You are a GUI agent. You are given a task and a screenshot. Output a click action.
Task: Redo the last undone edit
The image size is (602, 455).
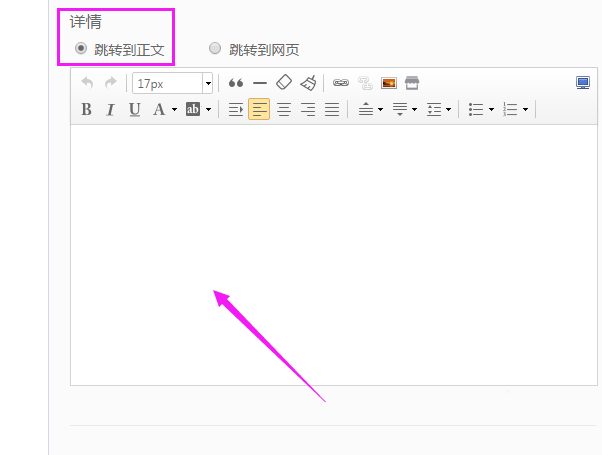pyautogui.click(x=111, y=83)
